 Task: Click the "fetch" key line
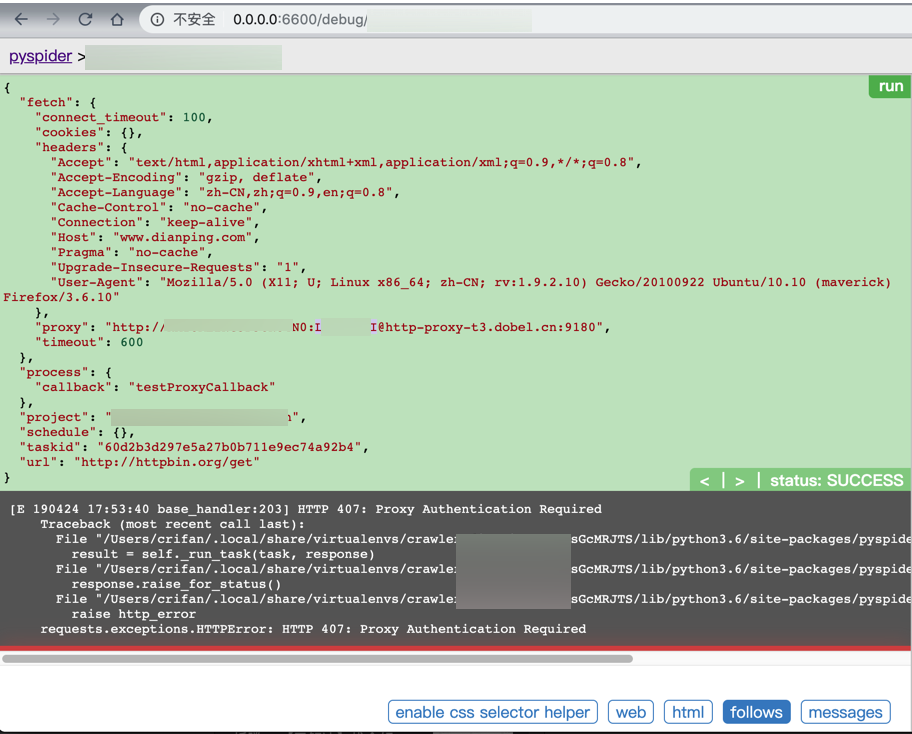[58, 102]
